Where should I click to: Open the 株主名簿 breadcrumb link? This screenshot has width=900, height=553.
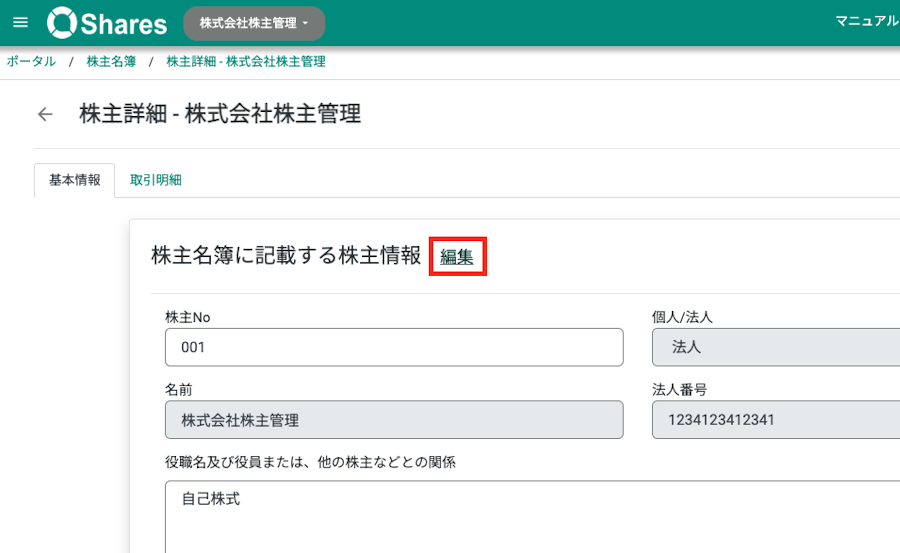coord(111,61)
